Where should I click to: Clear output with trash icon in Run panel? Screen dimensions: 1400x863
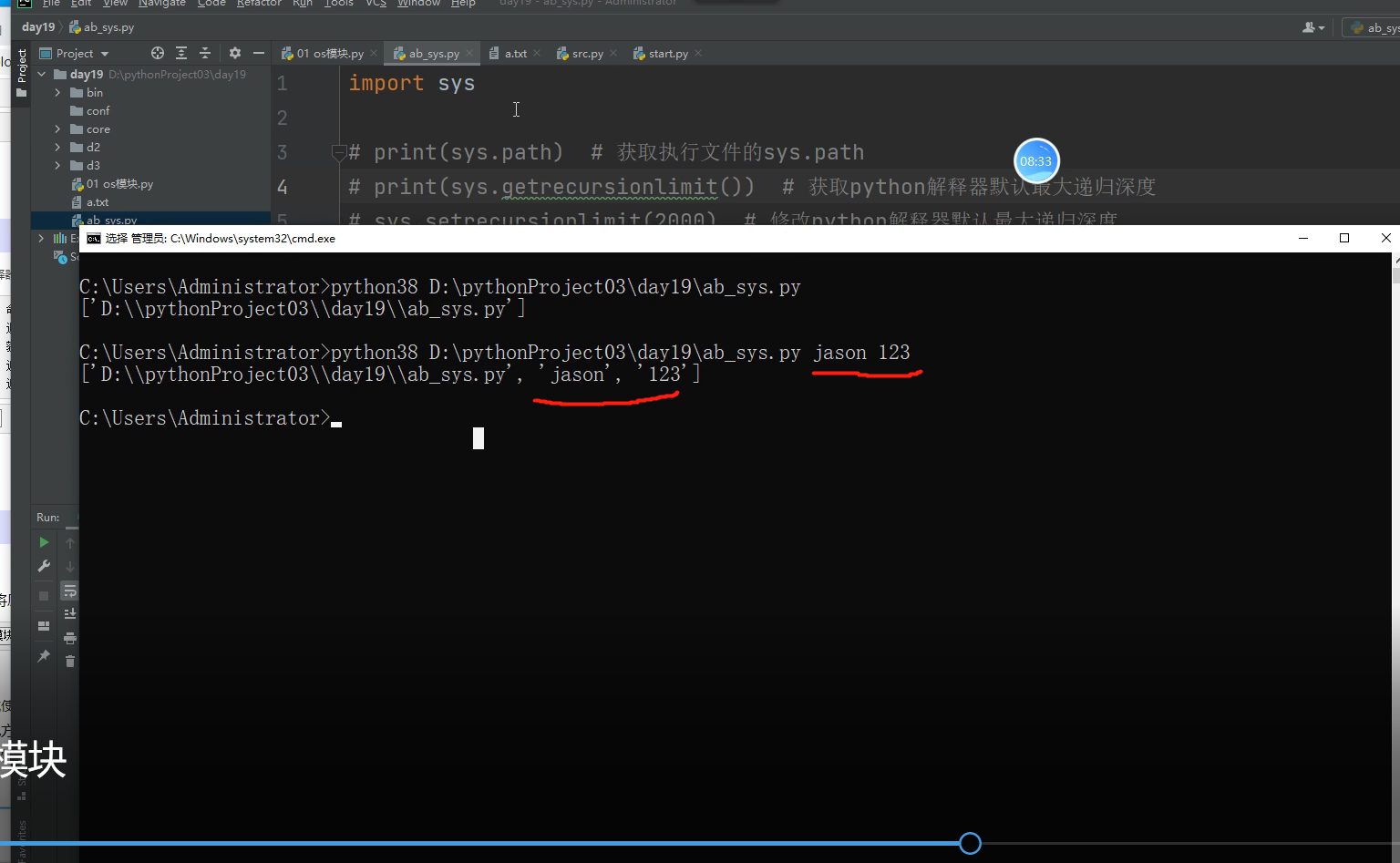point(70,662)
